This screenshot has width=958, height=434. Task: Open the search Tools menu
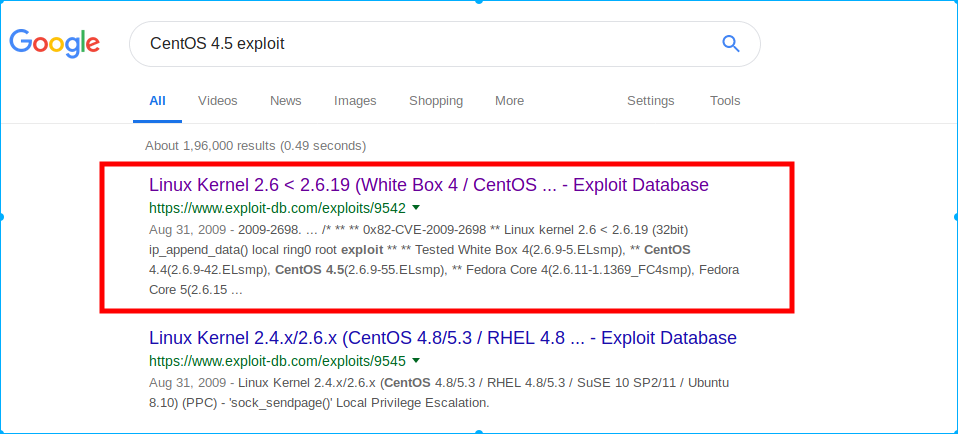[x=725, y=101]
